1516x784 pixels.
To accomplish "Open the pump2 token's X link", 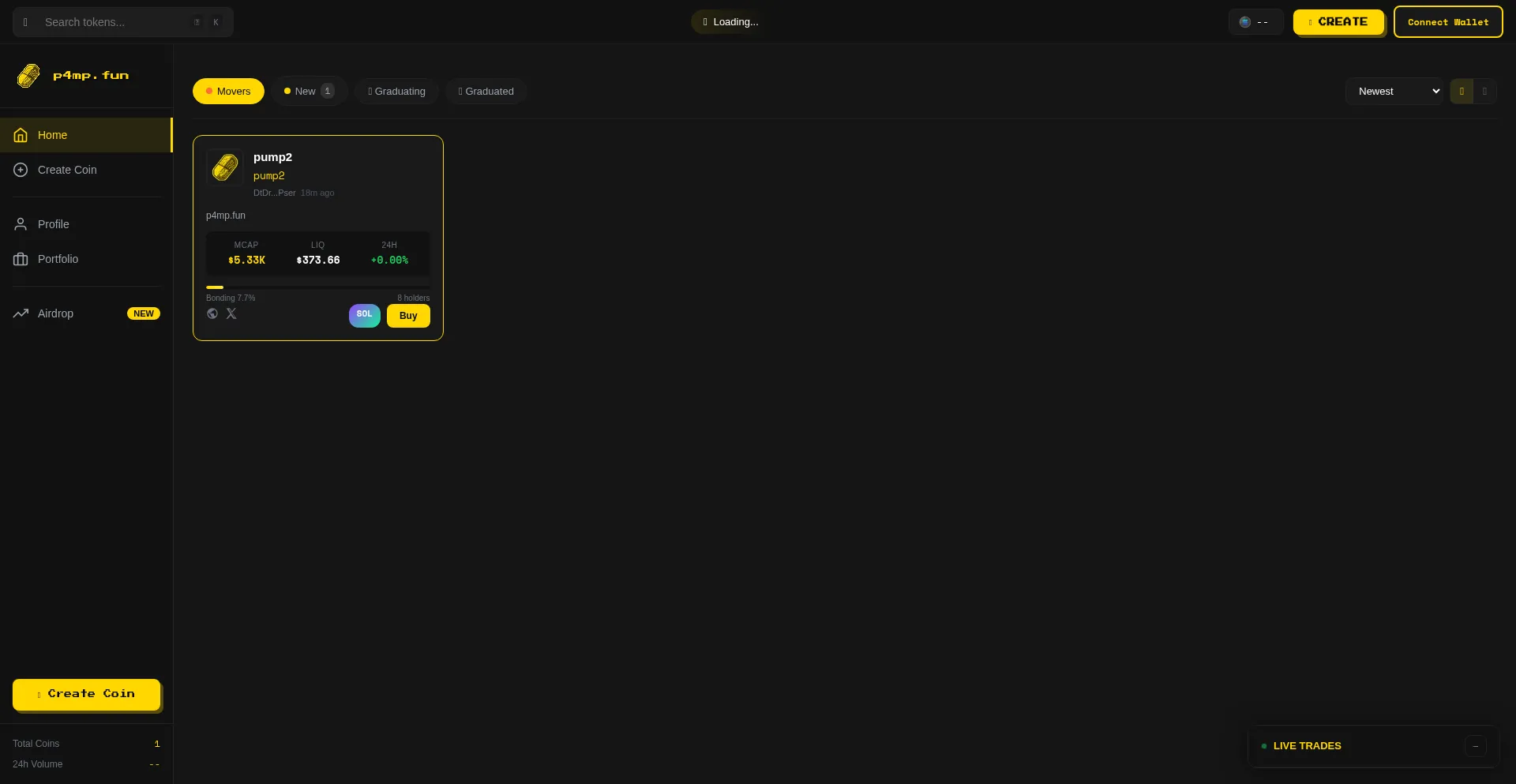I will 231,313.
